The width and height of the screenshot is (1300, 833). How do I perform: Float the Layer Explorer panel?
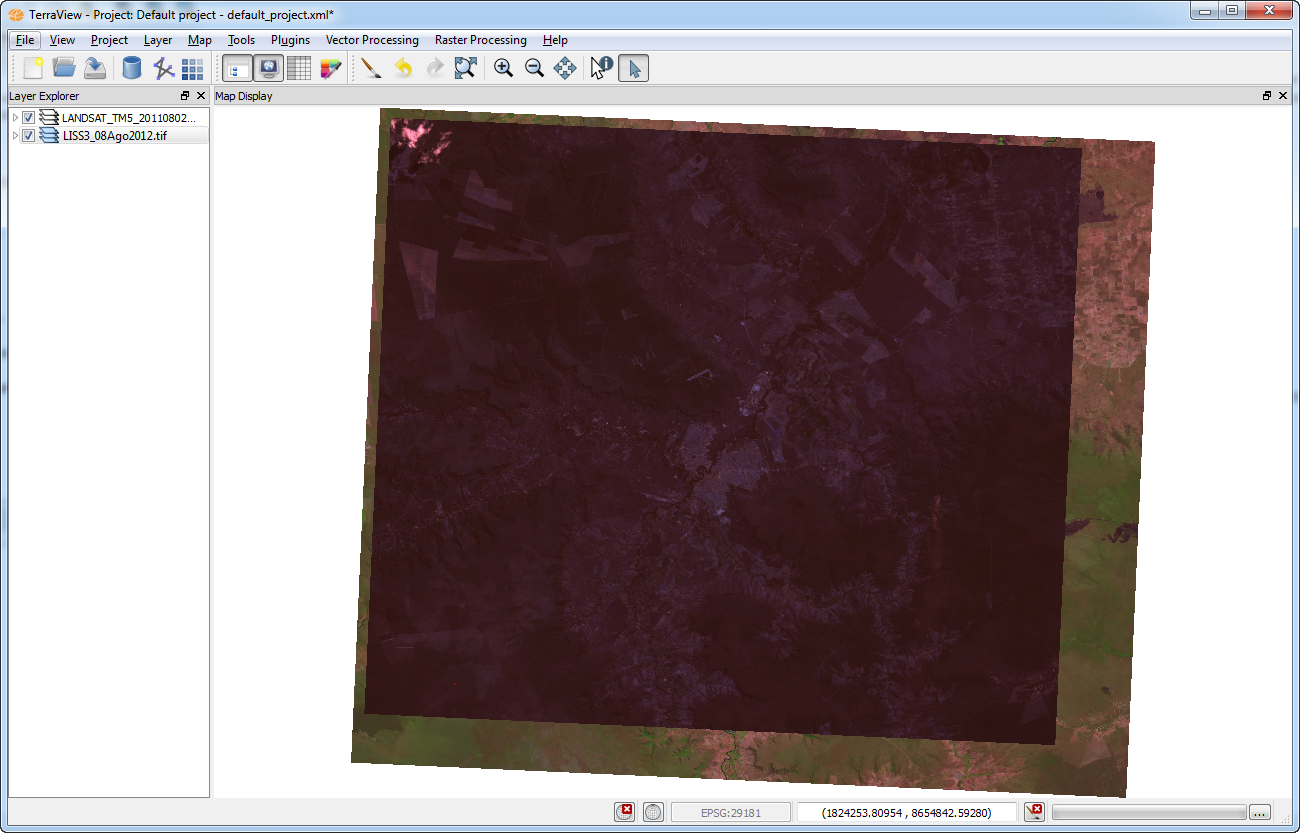[185, 96]
